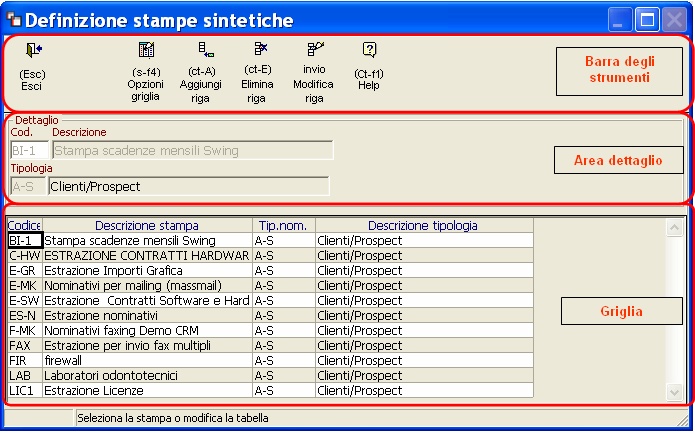Select the LIC1 code cell
The height and width of the screenshot is (433, 695).
coord(25,391)
